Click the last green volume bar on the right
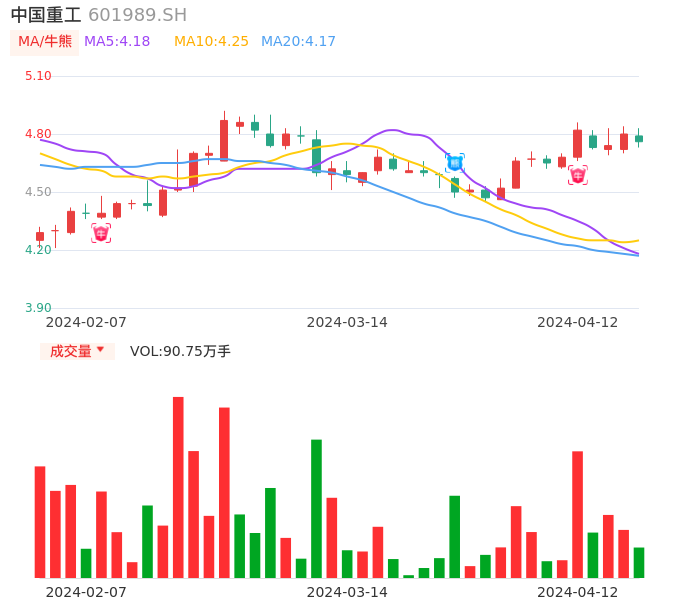The height and width of the screenshot is (606, 686). (639, 562)
